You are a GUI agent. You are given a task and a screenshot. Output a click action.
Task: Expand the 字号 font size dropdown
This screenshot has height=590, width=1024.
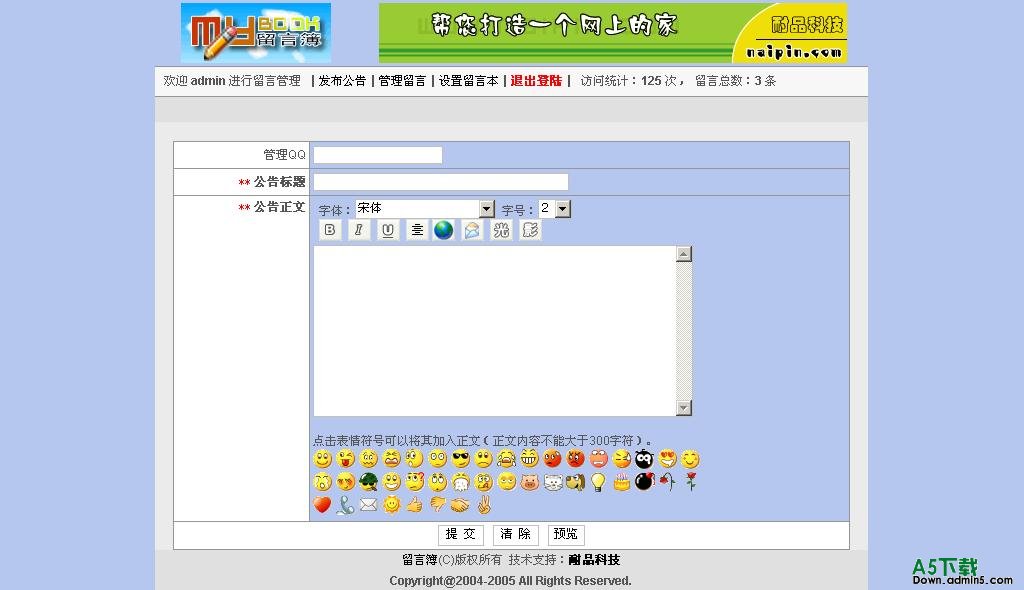(x=562, y=209)
